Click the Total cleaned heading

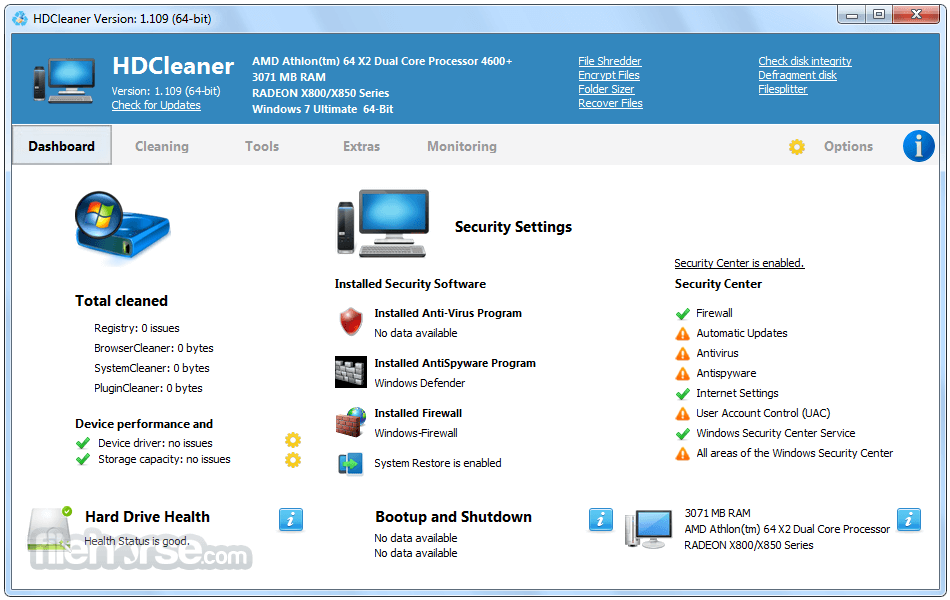[121, 301]
